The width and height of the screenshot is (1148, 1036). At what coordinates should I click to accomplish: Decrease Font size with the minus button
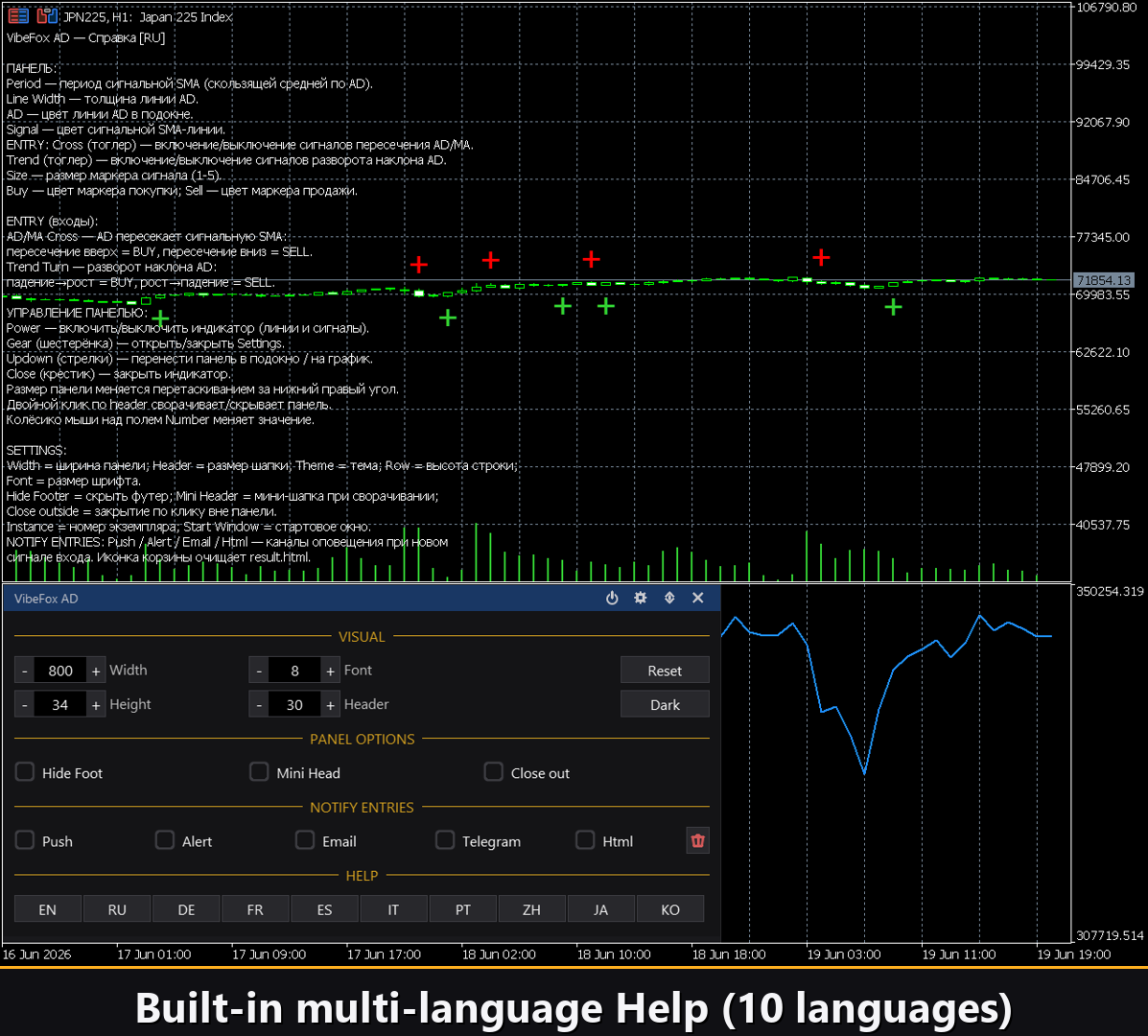(258, 670)
